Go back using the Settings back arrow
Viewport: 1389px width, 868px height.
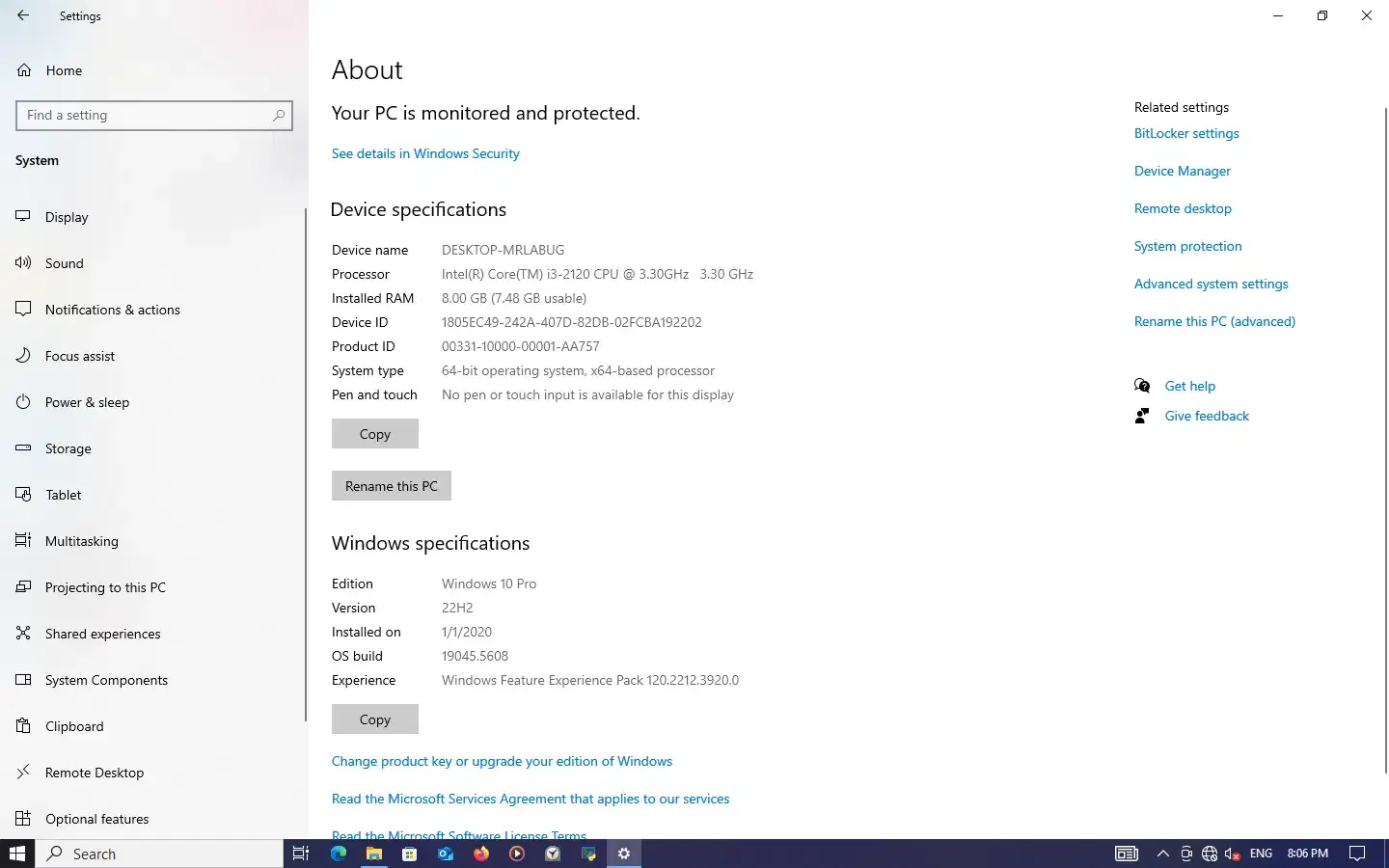point(23,15)
